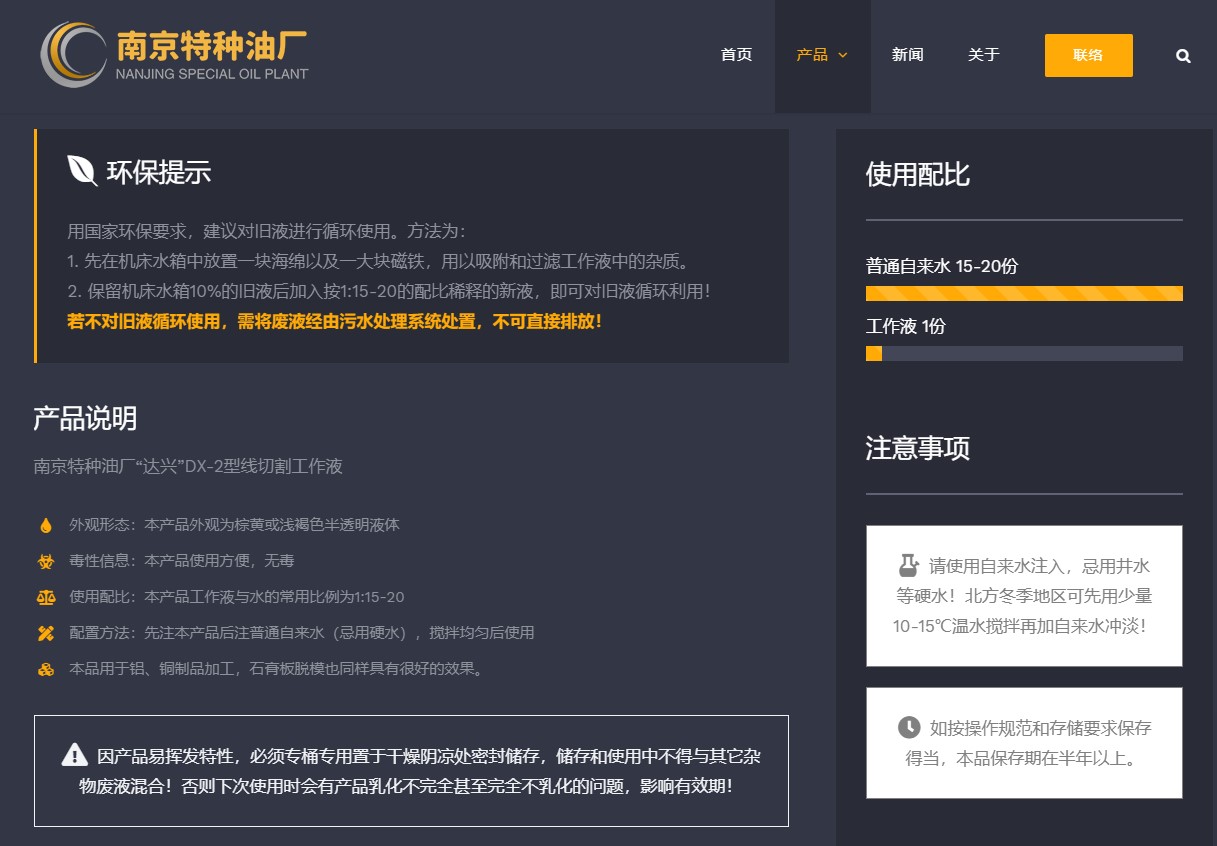
Task: Click text 毒性信息：本产品使用方便，无毒
Action: point(182,561)
